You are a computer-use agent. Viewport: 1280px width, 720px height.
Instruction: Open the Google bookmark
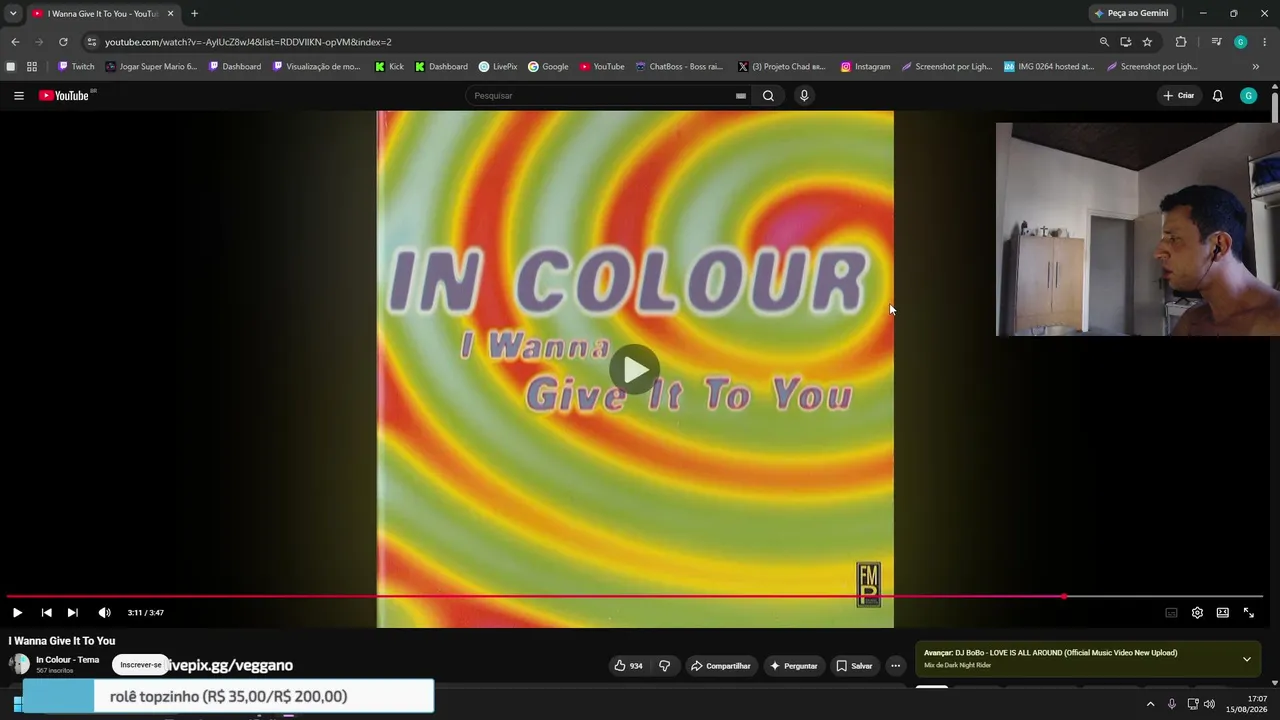549,67
